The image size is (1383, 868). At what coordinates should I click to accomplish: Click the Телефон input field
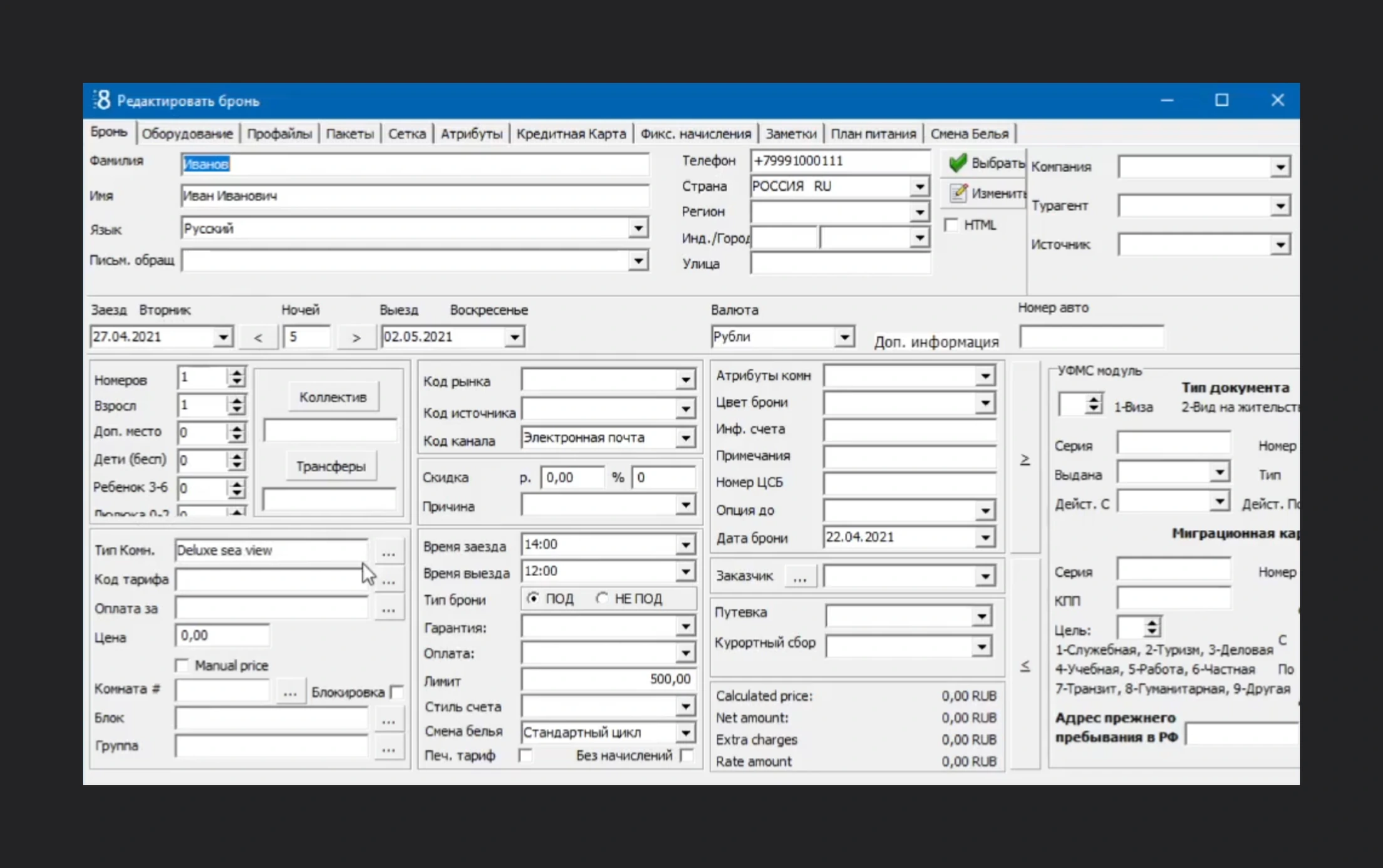pos(839,161)
